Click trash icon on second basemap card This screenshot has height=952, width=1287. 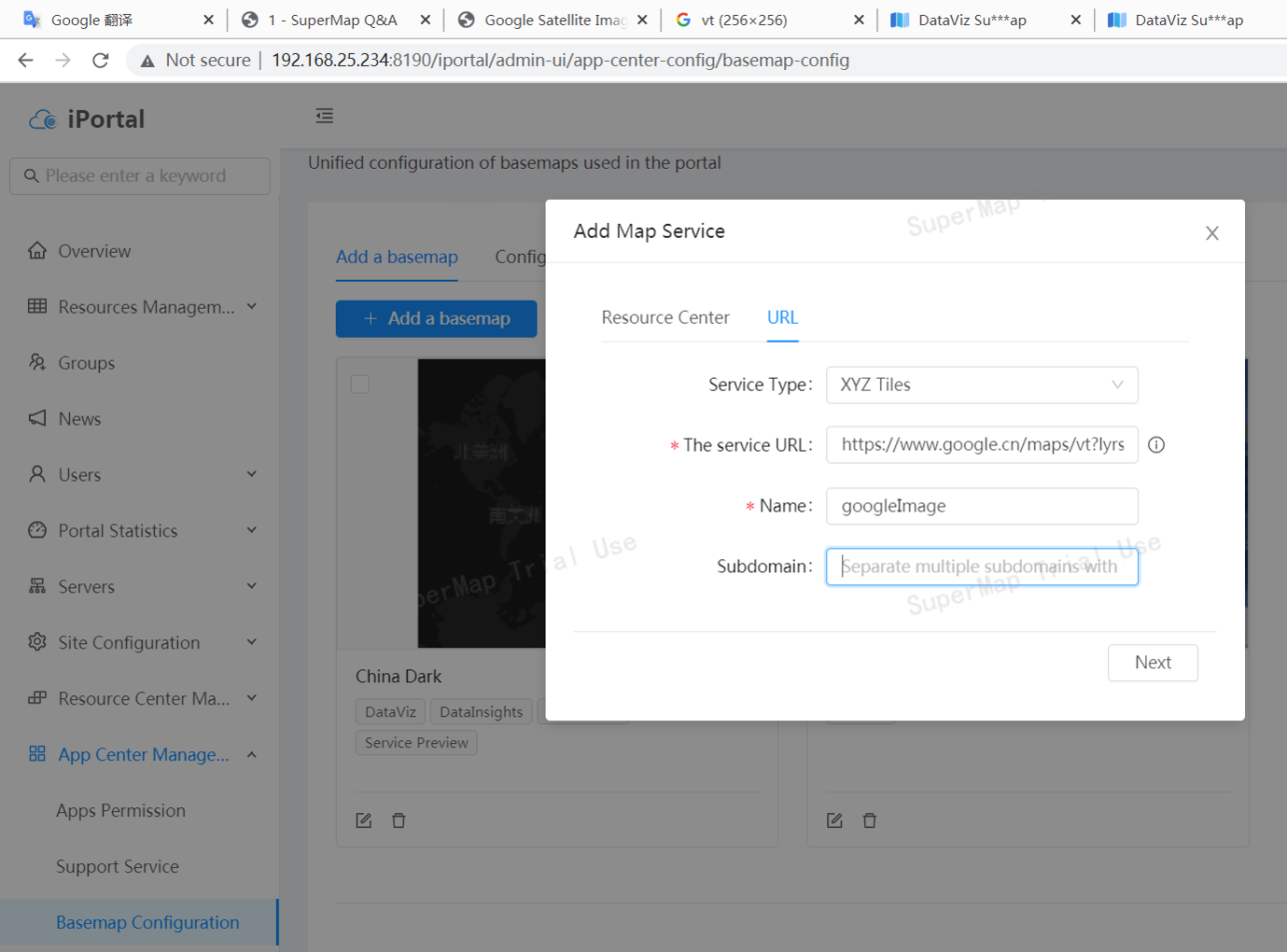tap(870, 820)
